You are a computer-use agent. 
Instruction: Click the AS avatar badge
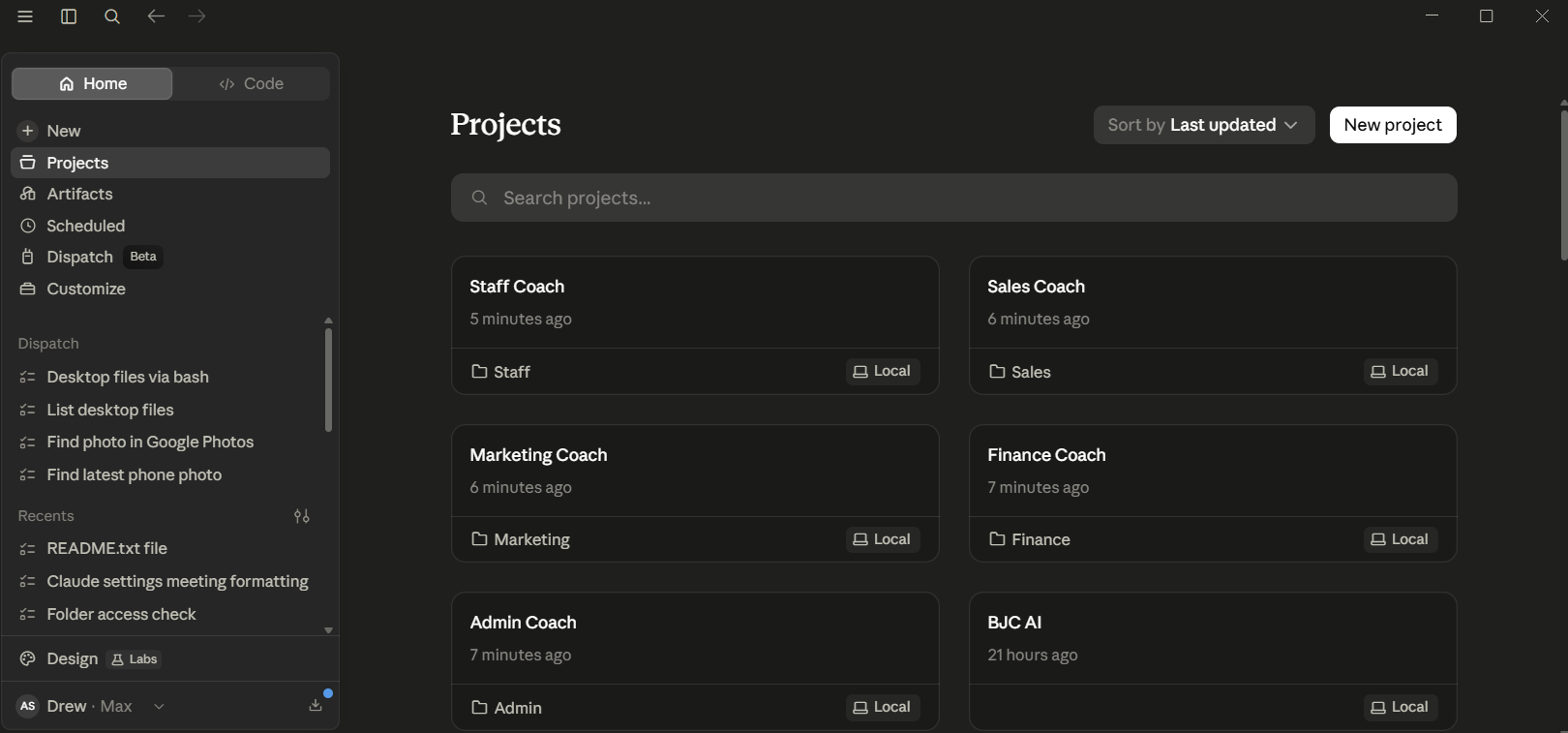(28, 706)
